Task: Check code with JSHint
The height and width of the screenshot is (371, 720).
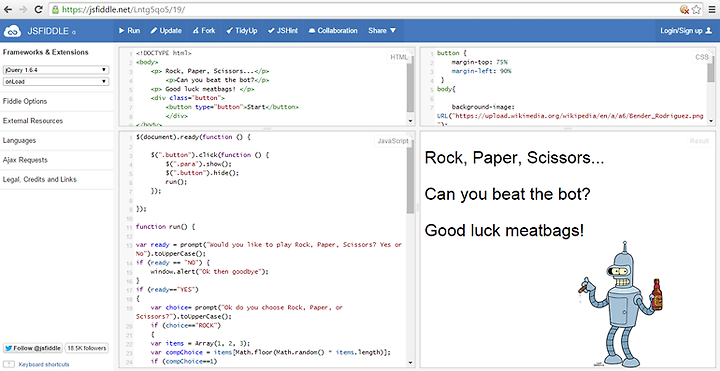Action: point(282,31)
